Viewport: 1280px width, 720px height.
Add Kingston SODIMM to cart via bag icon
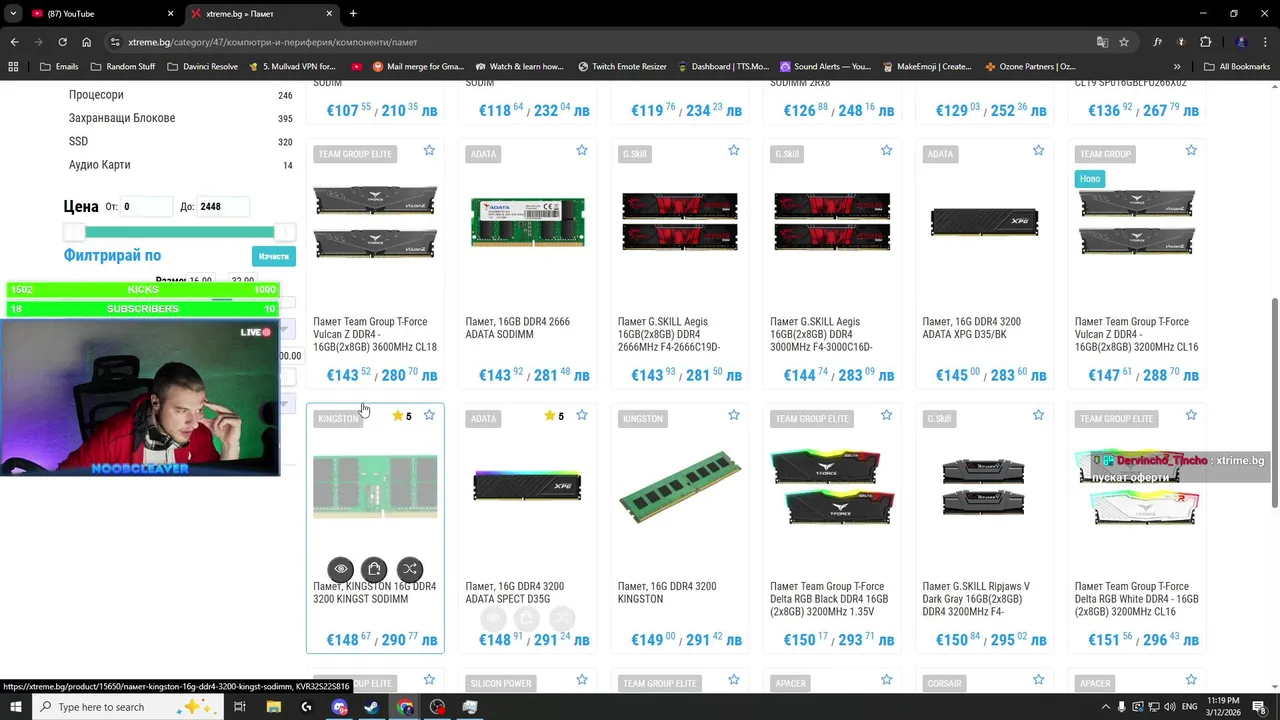click(374, 569)
